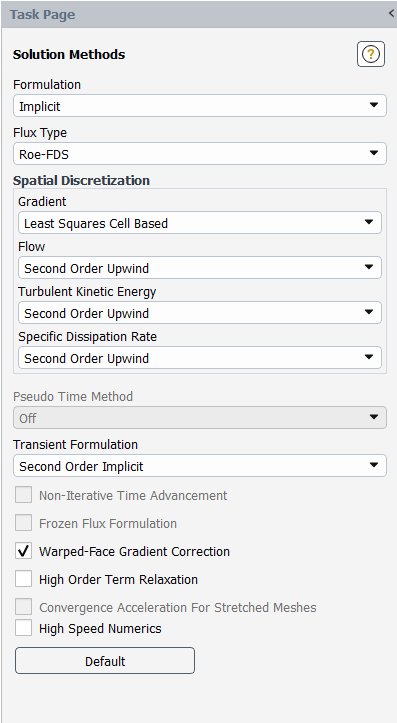Viewport: 397px width, 723px height.
Task: Expand the Flux Type Roe-FDS dropdown
Action: (200, 154)
